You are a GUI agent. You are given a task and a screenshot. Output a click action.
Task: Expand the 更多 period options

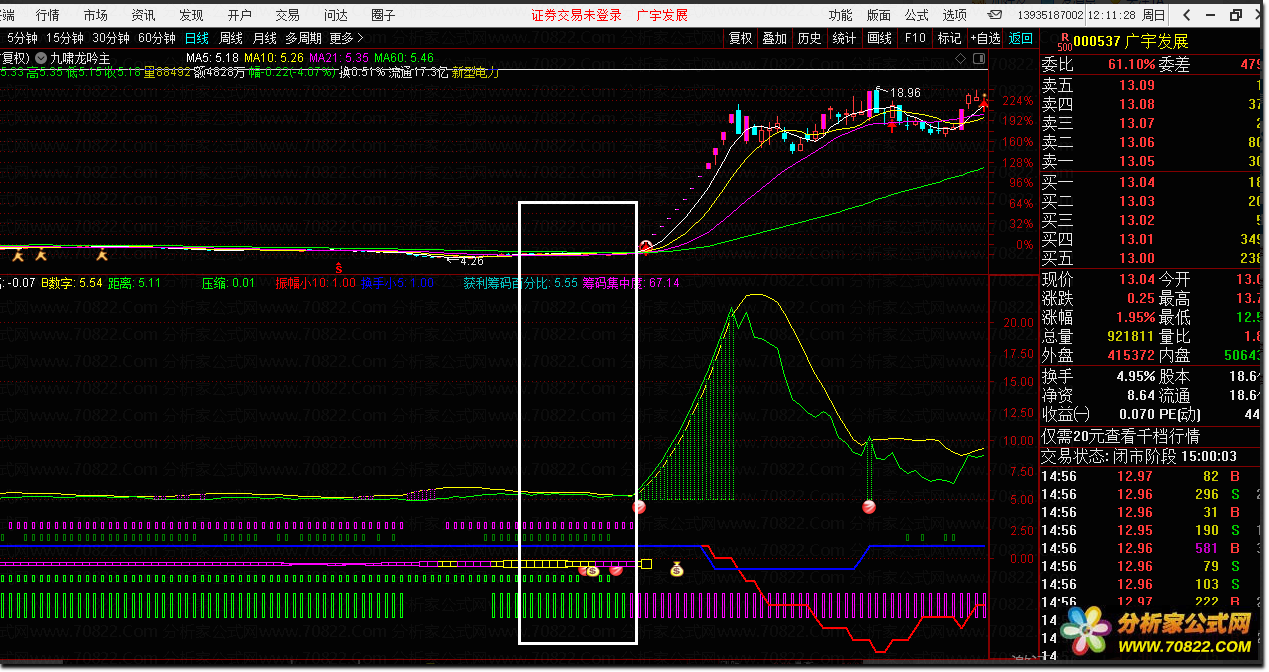[x=346, y=38]
